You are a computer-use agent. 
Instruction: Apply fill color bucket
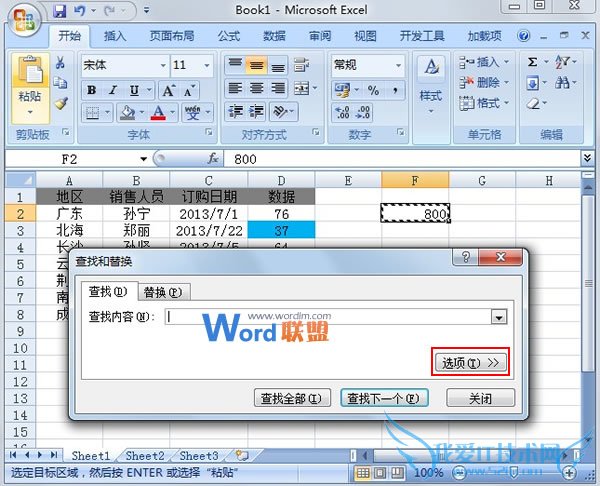click(127, 113)
